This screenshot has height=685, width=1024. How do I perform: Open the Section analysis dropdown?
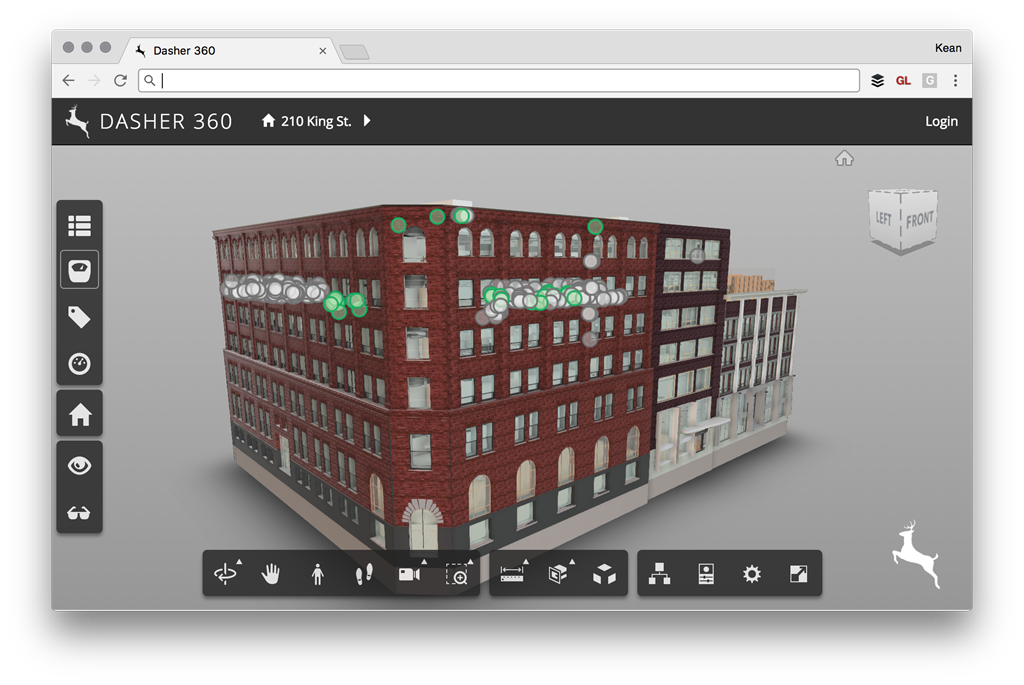pyautogui.click(x=558, y=574)
